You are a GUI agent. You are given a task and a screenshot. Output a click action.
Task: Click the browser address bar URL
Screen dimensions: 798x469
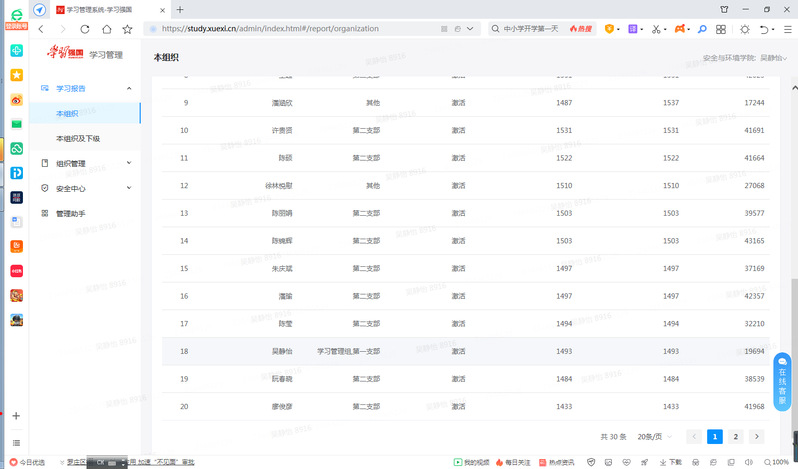tap(270, 29)
